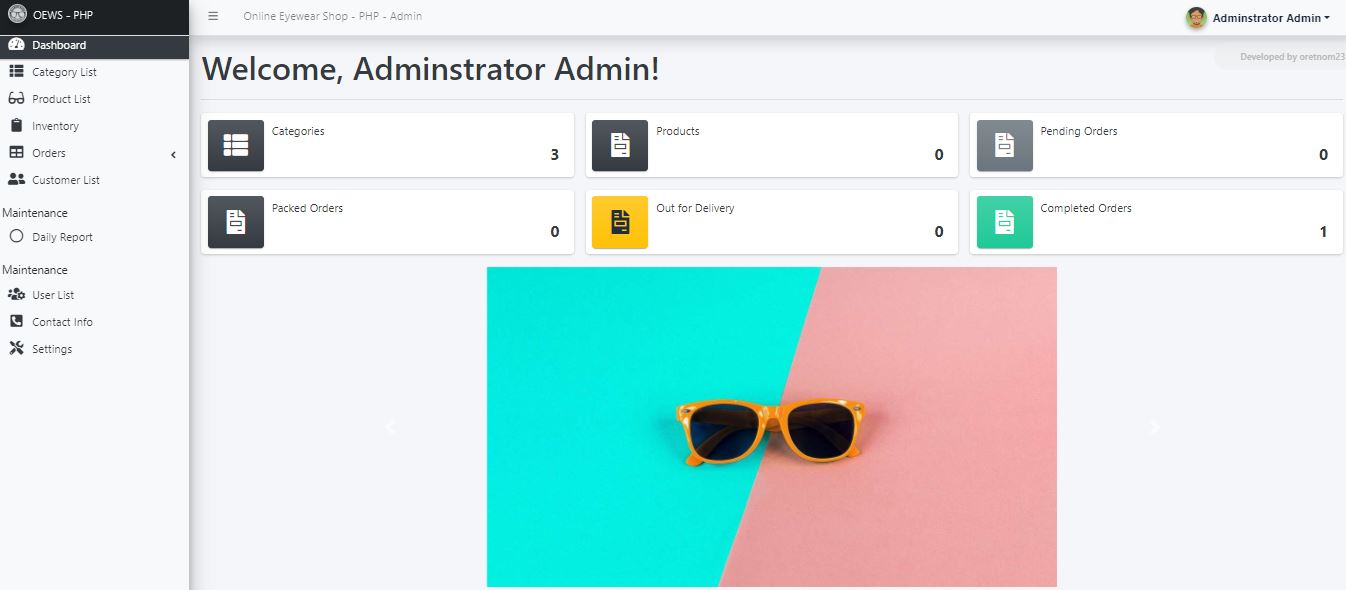Click the Pending Orders count
The height and width of the screenshot is (590, 1346).
(x=1324, y=156)
